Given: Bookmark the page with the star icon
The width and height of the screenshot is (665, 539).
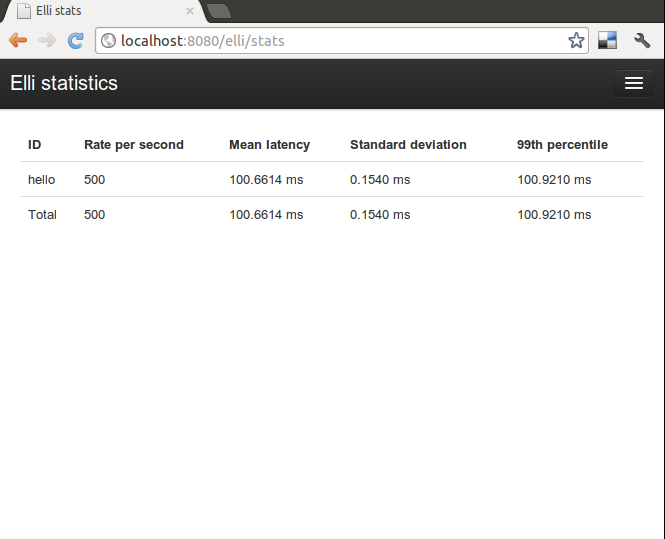Looking at the screenshot, I should pos(576,41).
